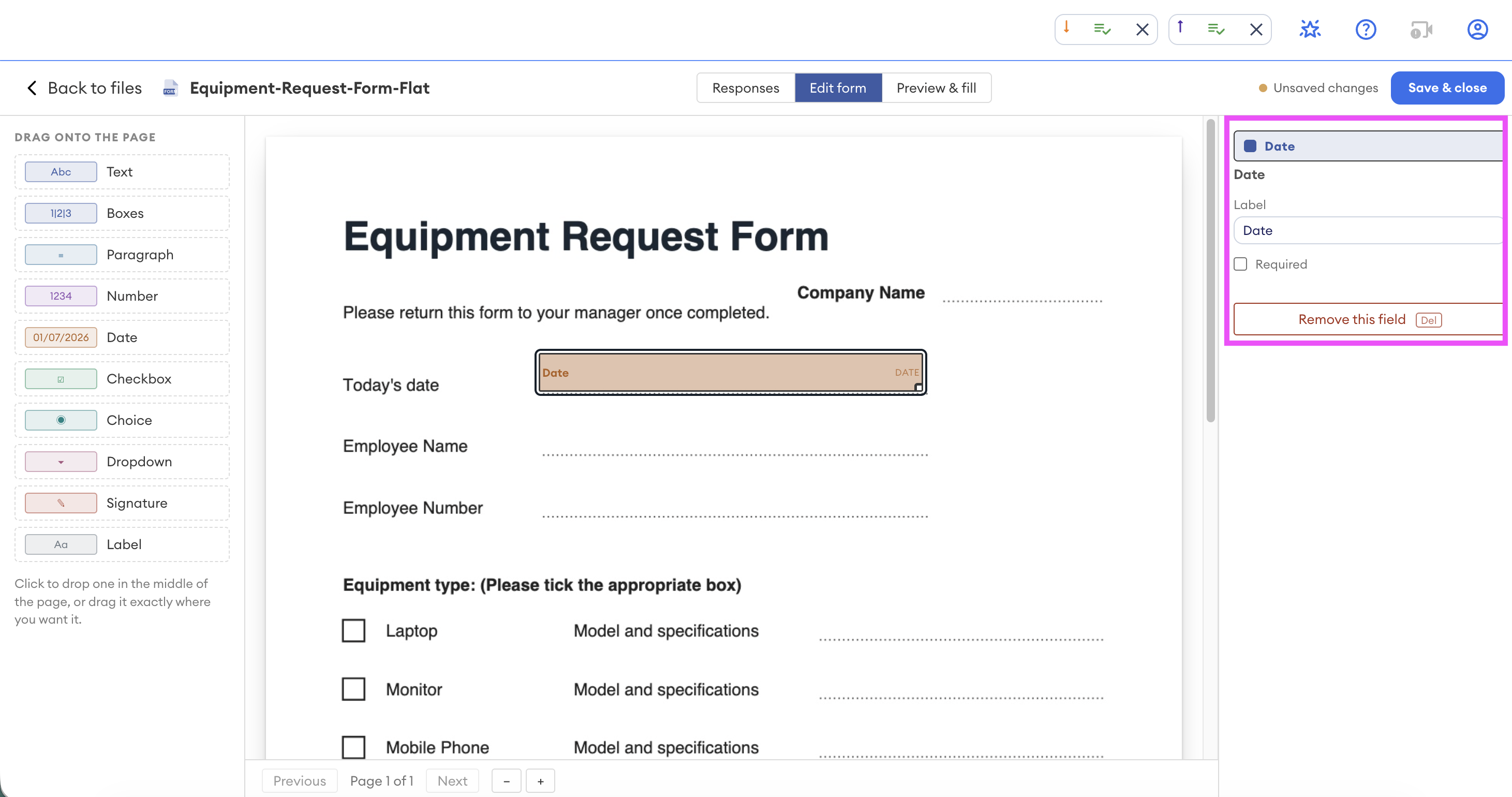Click the back chevron arrow icon
This screenshot has height=797, width=1512.
(32, 88)
